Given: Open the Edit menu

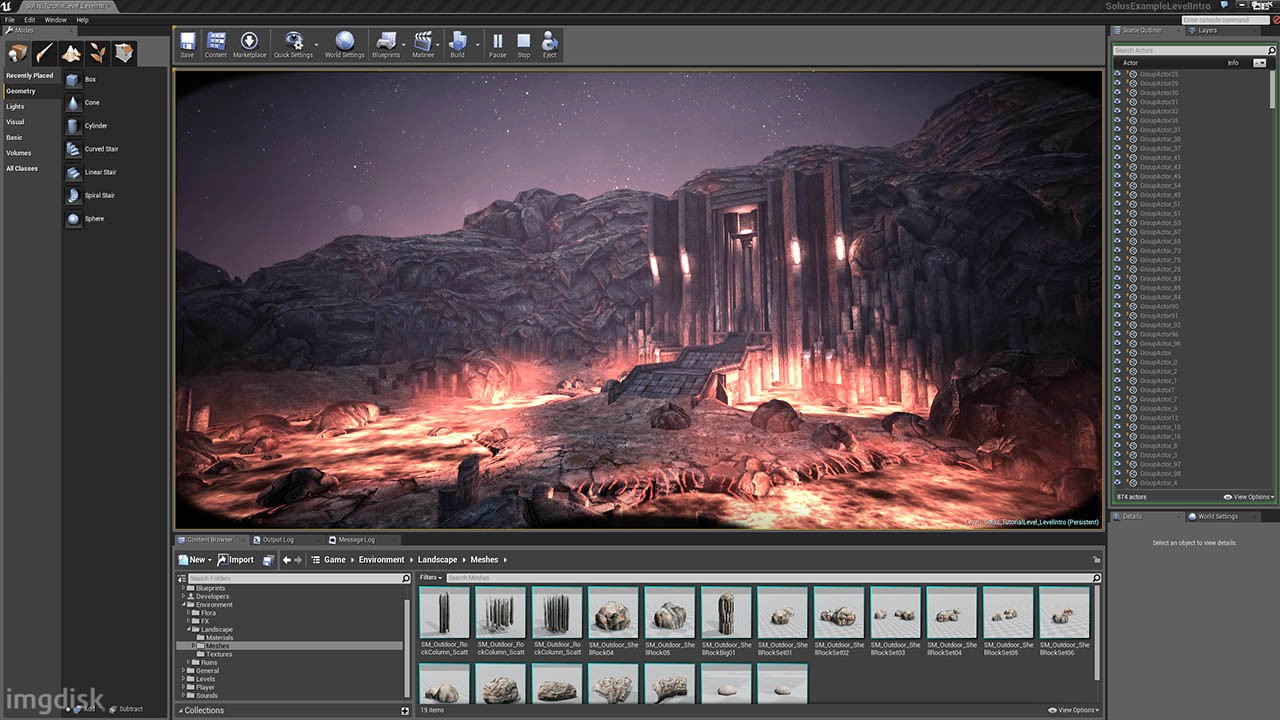Looking at the screenshot, I should pyautogui.click(x=30, y=20).
